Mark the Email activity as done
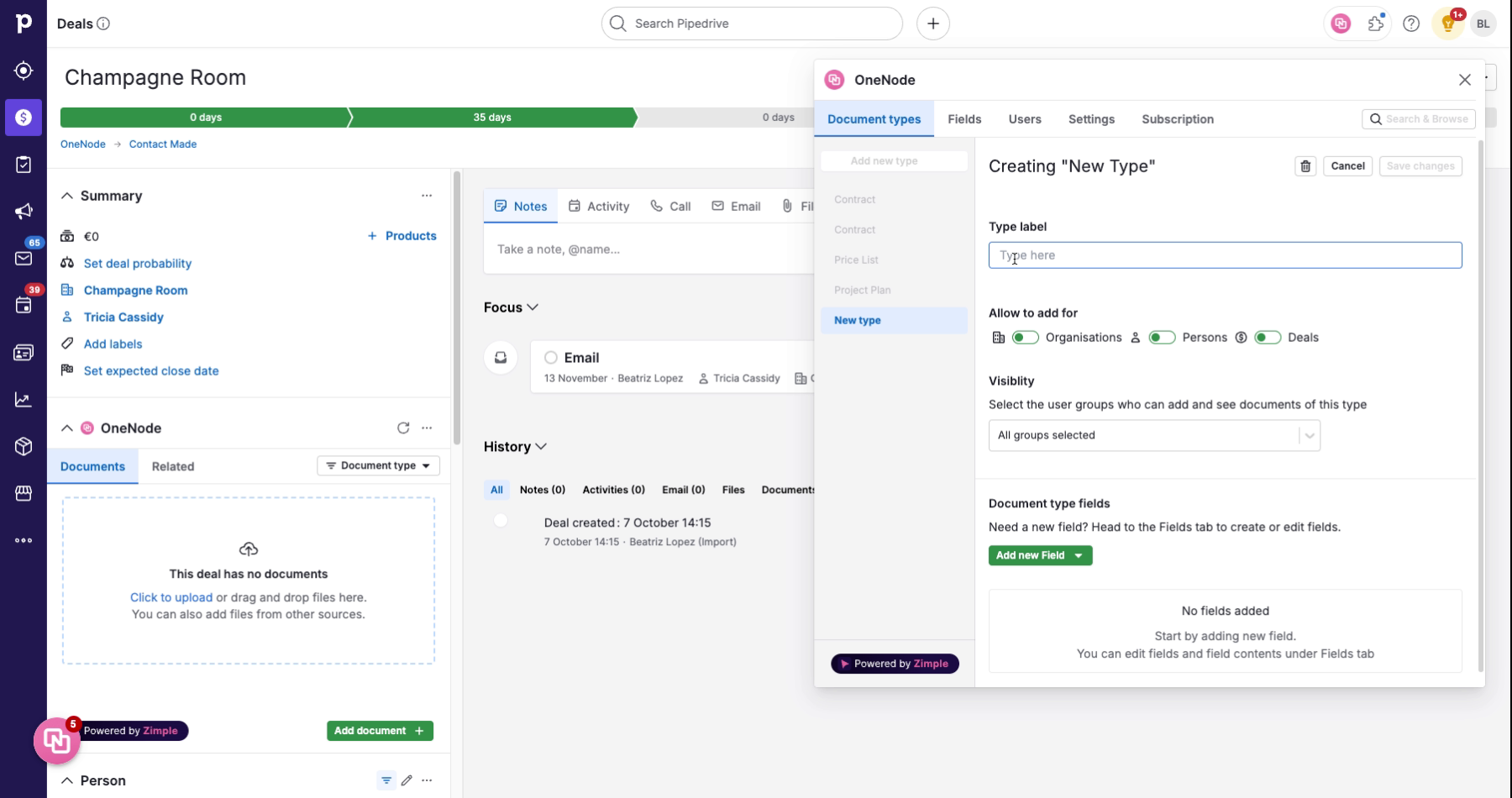Screen dimensions: 1512x798 click(551, 358)
